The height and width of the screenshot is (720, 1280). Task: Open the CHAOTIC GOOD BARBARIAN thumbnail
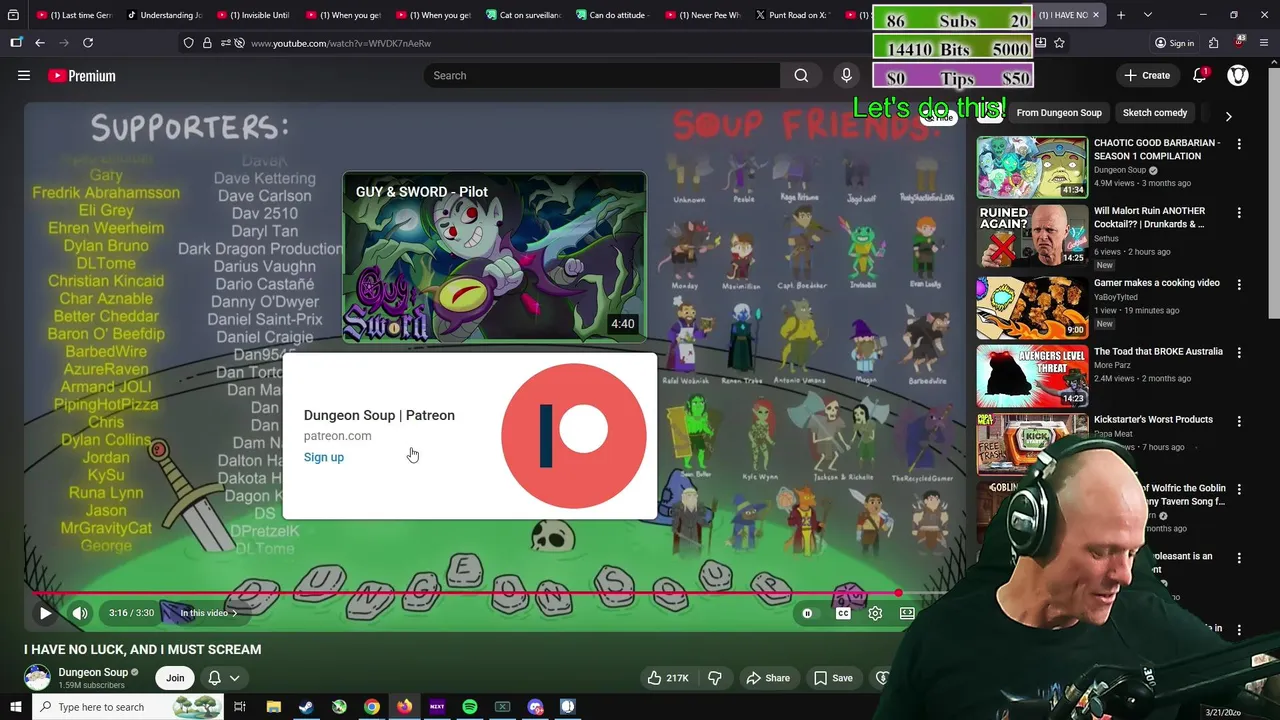tap(1032, 168)
